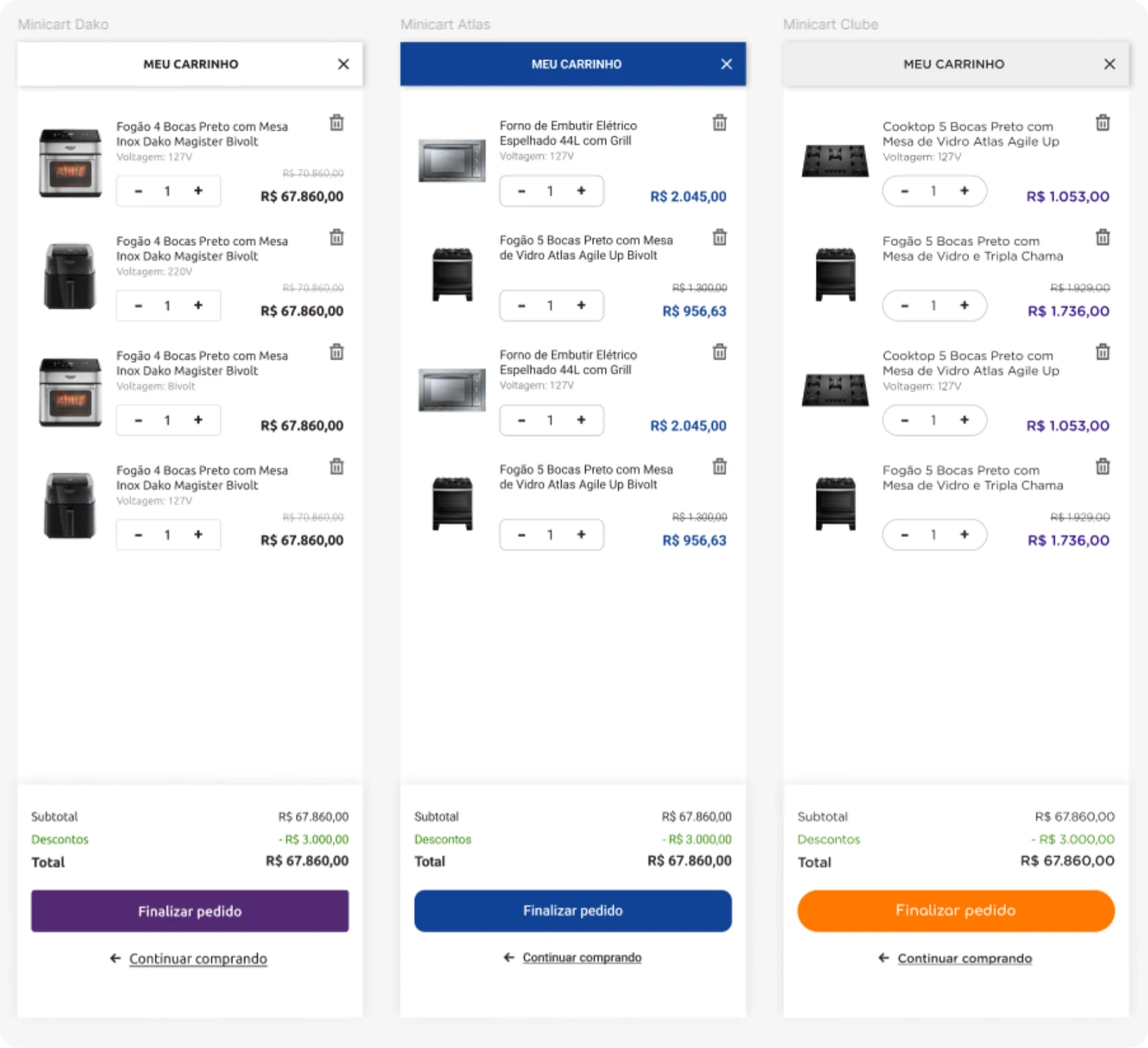Remove the first Forno de Embutir in Atlas cart
This screenshot has width=1148, height=1048.
pos(720,123)
